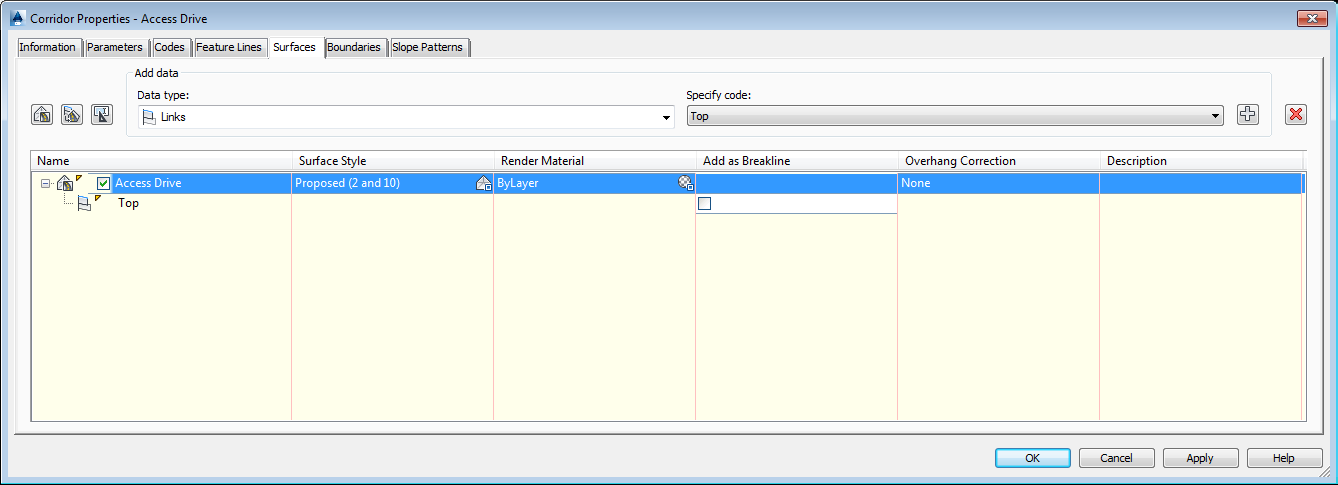
Task: Switch to the Feature Lines tab
Action: pos(229,47)
